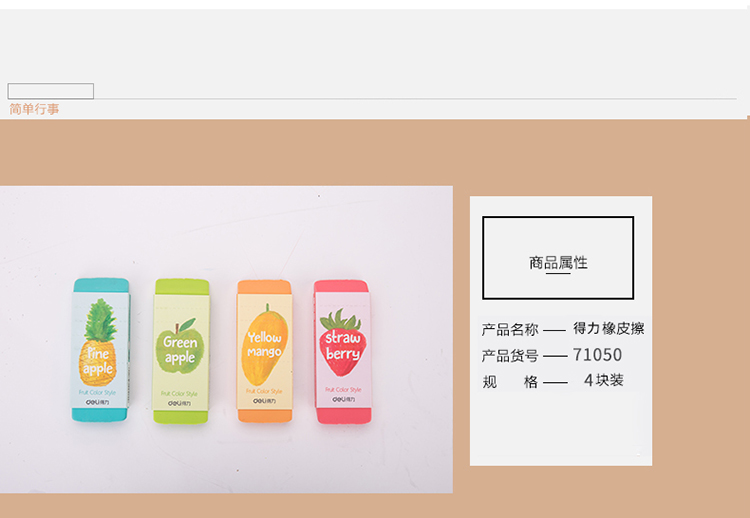The width and height of the screenshot is (750, 518).
Task: Click the 产品名称 label
Action: coord(510,330)
